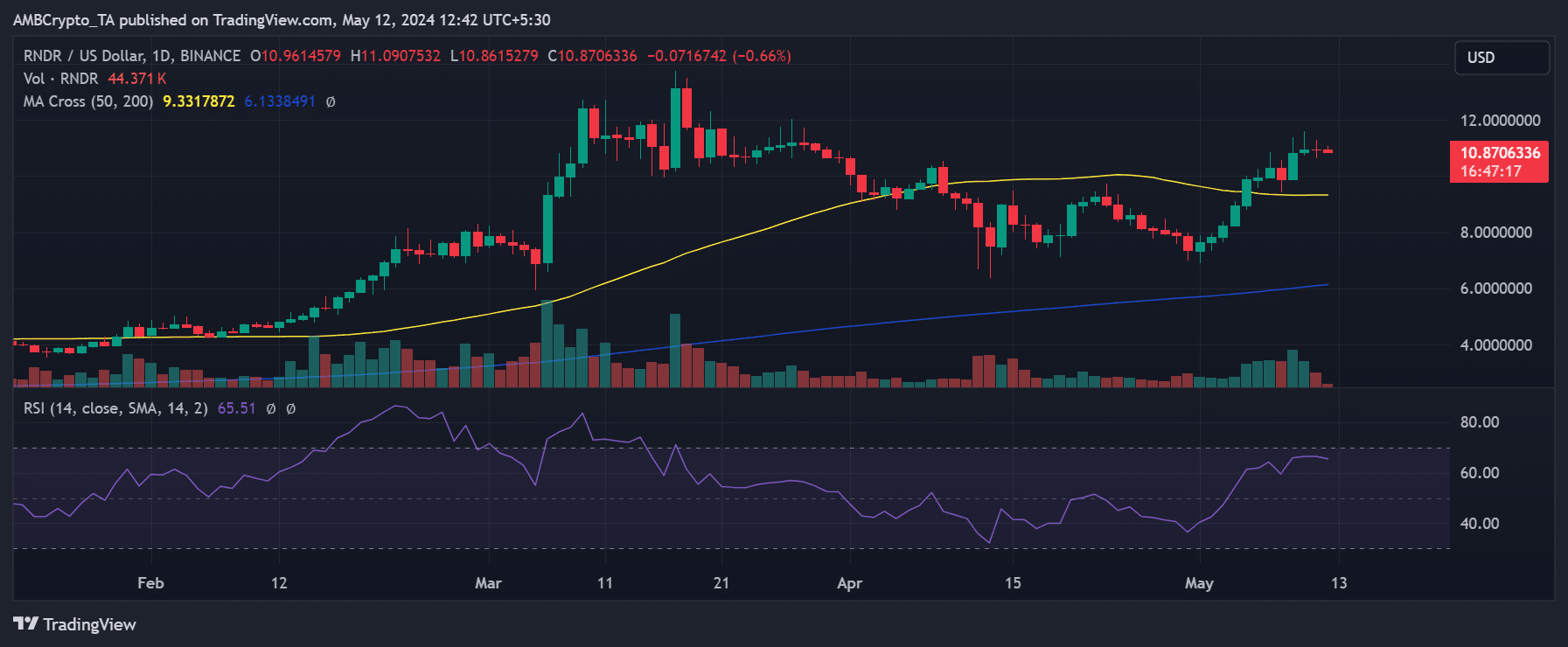Click the 80.00 RSI axis label
Viewport: 1568px width, 647px height.
click(1480, 422)
